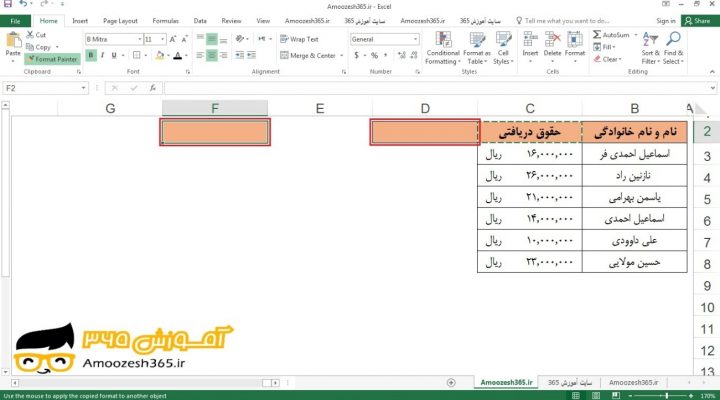Increase font size with the larger A icon
This screenshot has height=400, width=720.
coord(173,39)
